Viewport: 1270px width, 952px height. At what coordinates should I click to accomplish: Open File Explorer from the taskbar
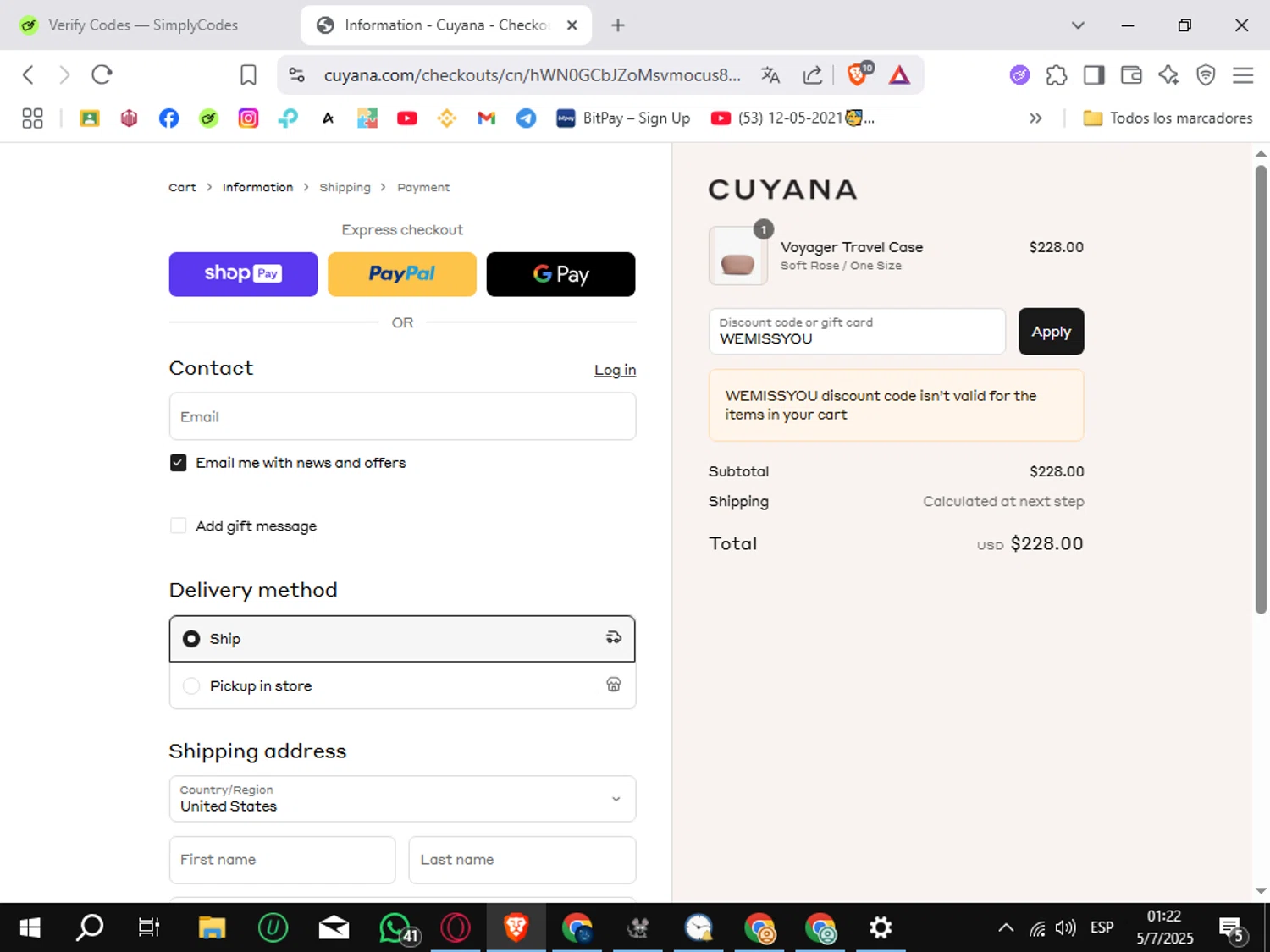(212, 928)
